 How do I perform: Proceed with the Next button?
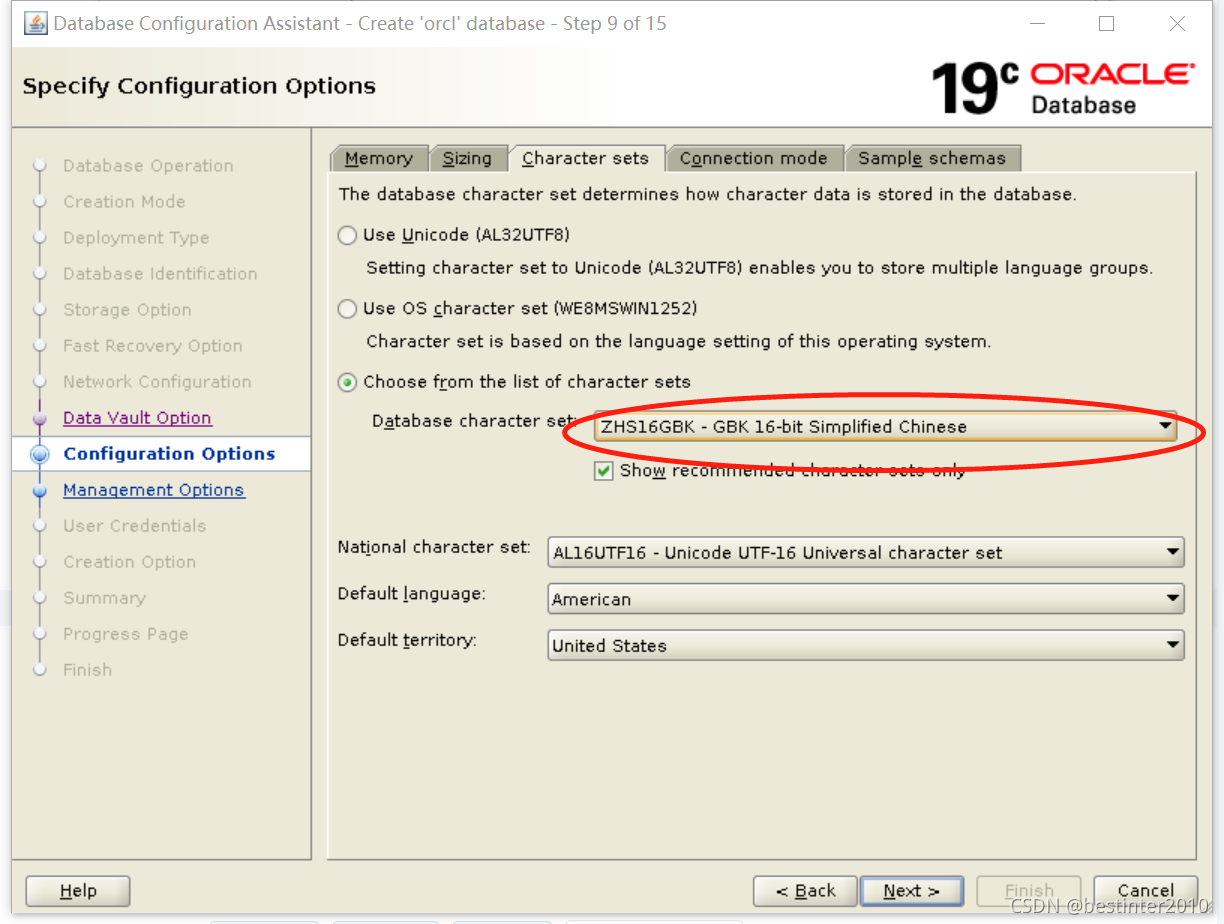click(x=911, y=891)
